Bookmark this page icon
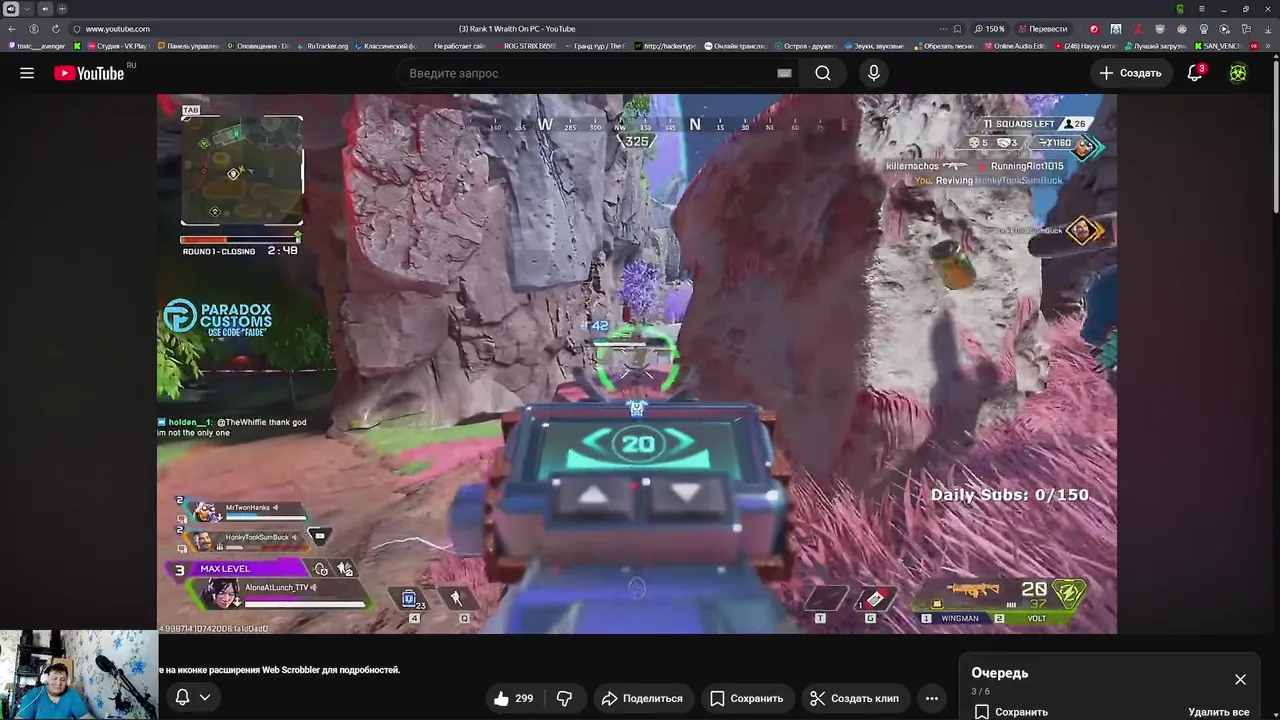1280x720 pixels. click(x=957, y=29)
